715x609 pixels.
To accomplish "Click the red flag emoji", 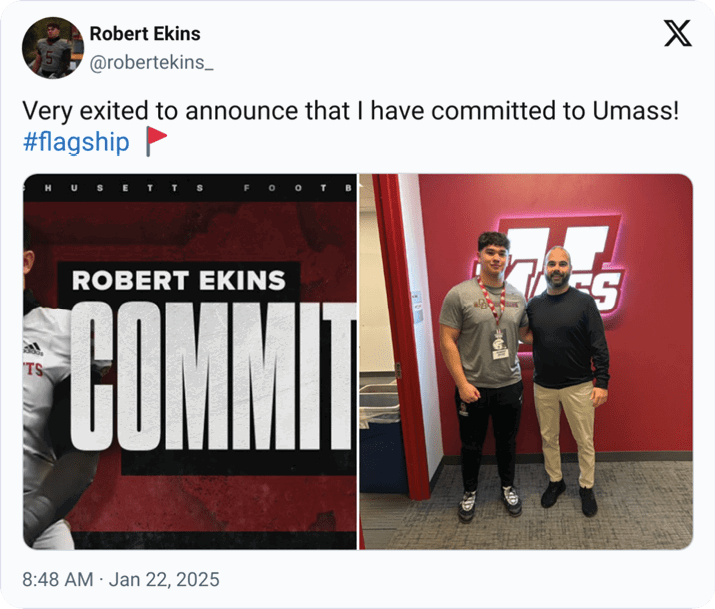I will [x=155, y=143].
